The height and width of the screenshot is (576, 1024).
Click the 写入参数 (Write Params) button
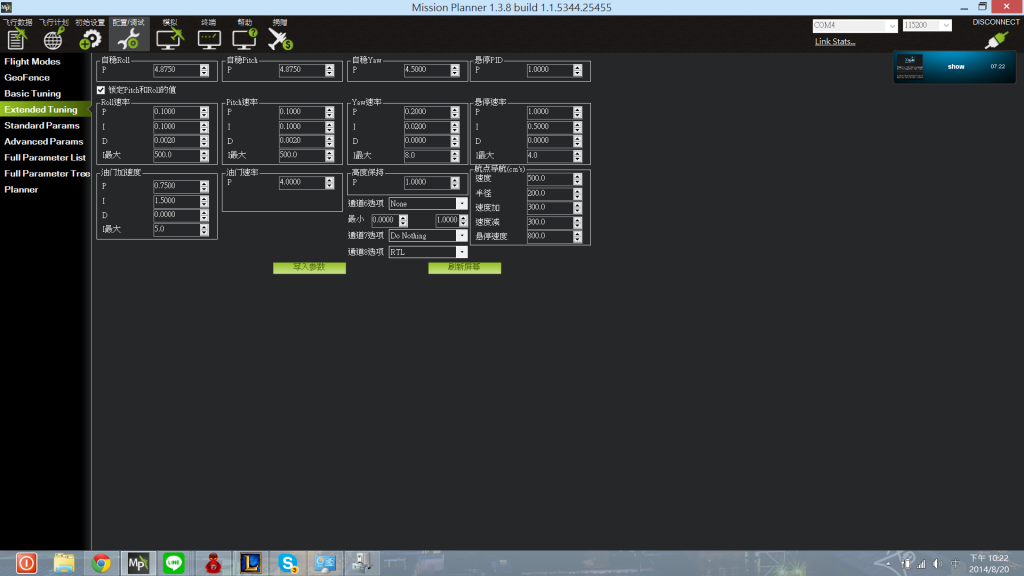pyautogui.click(x=309, y=268)
